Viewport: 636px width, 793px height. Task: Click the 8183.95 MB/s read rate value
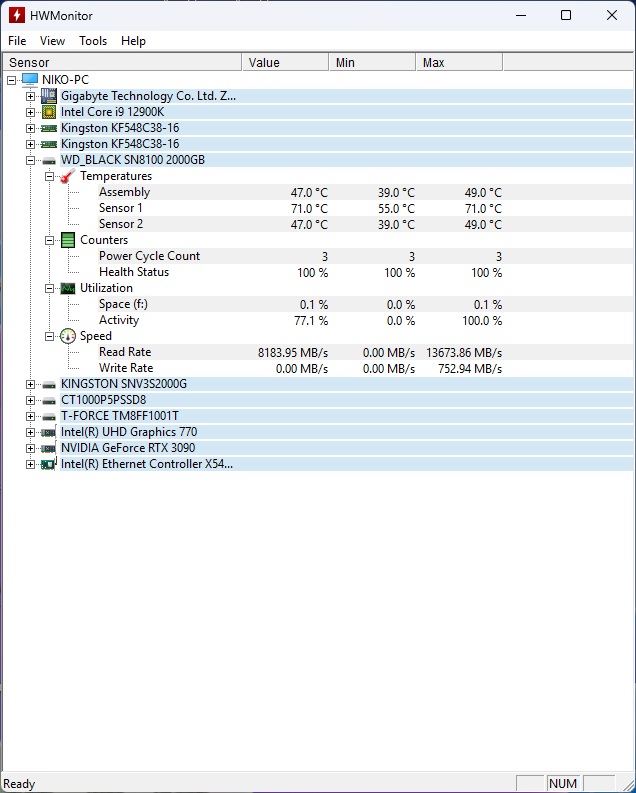point(293,353)
